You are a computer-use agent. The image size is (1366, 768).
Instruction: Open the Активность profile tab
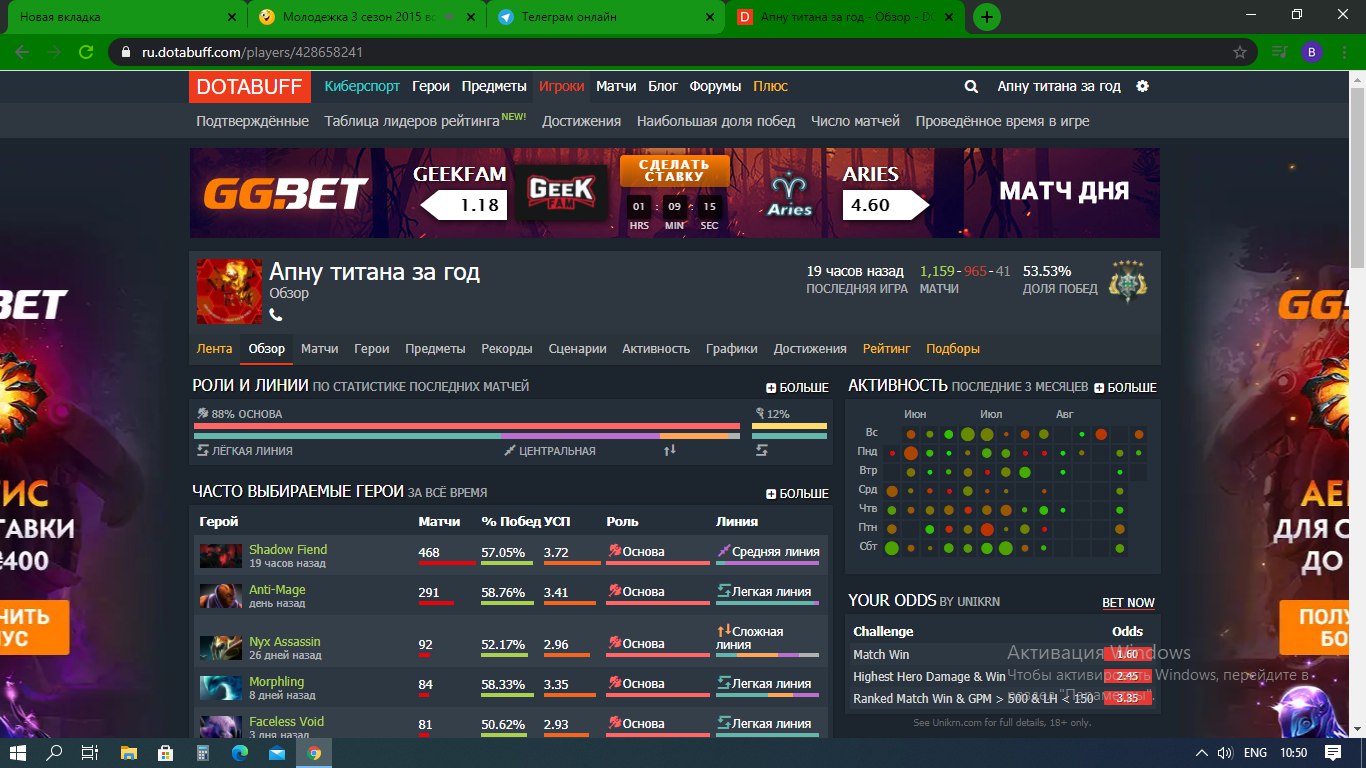[x=656, y=349]
